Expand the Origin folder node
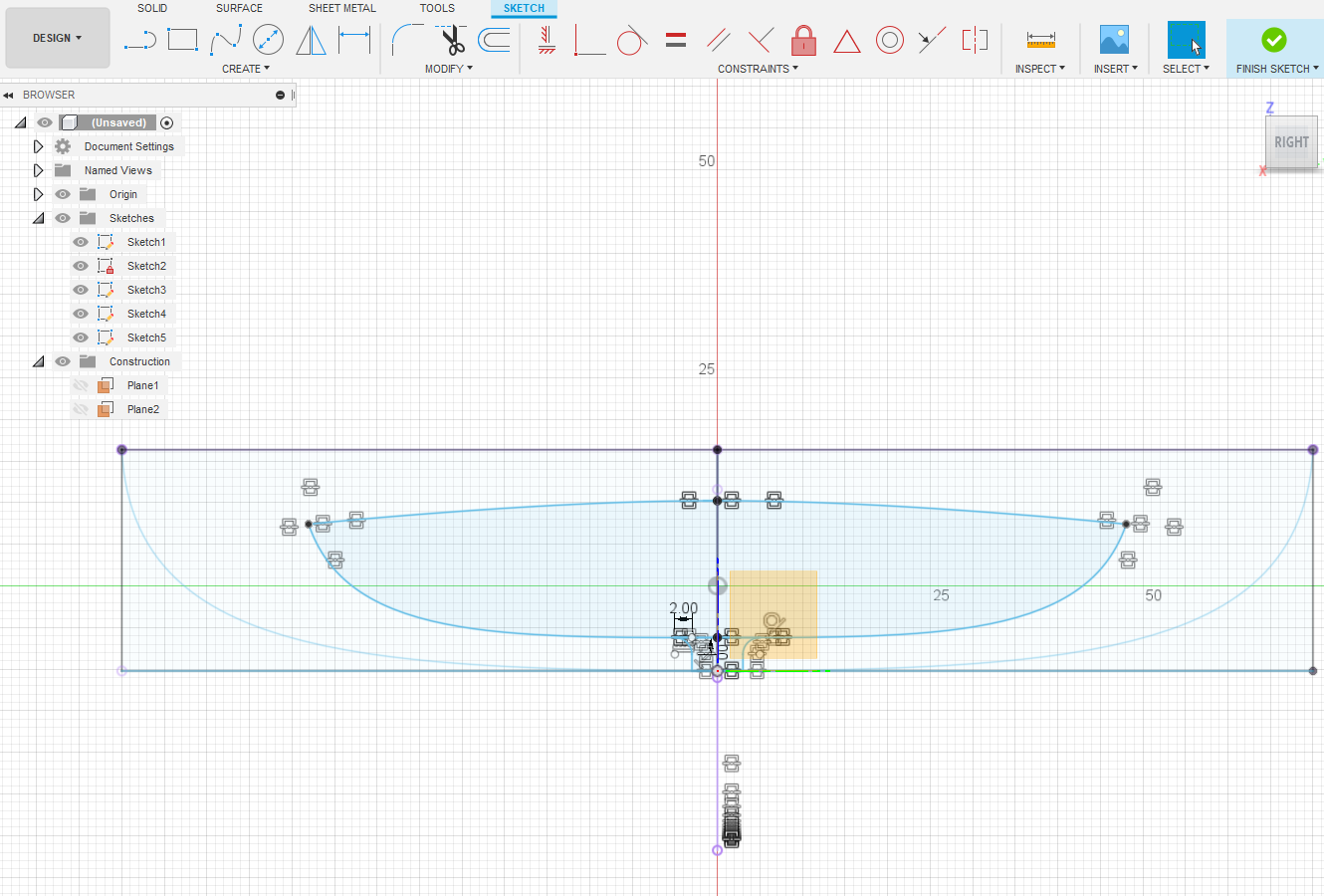 [38, 194]
